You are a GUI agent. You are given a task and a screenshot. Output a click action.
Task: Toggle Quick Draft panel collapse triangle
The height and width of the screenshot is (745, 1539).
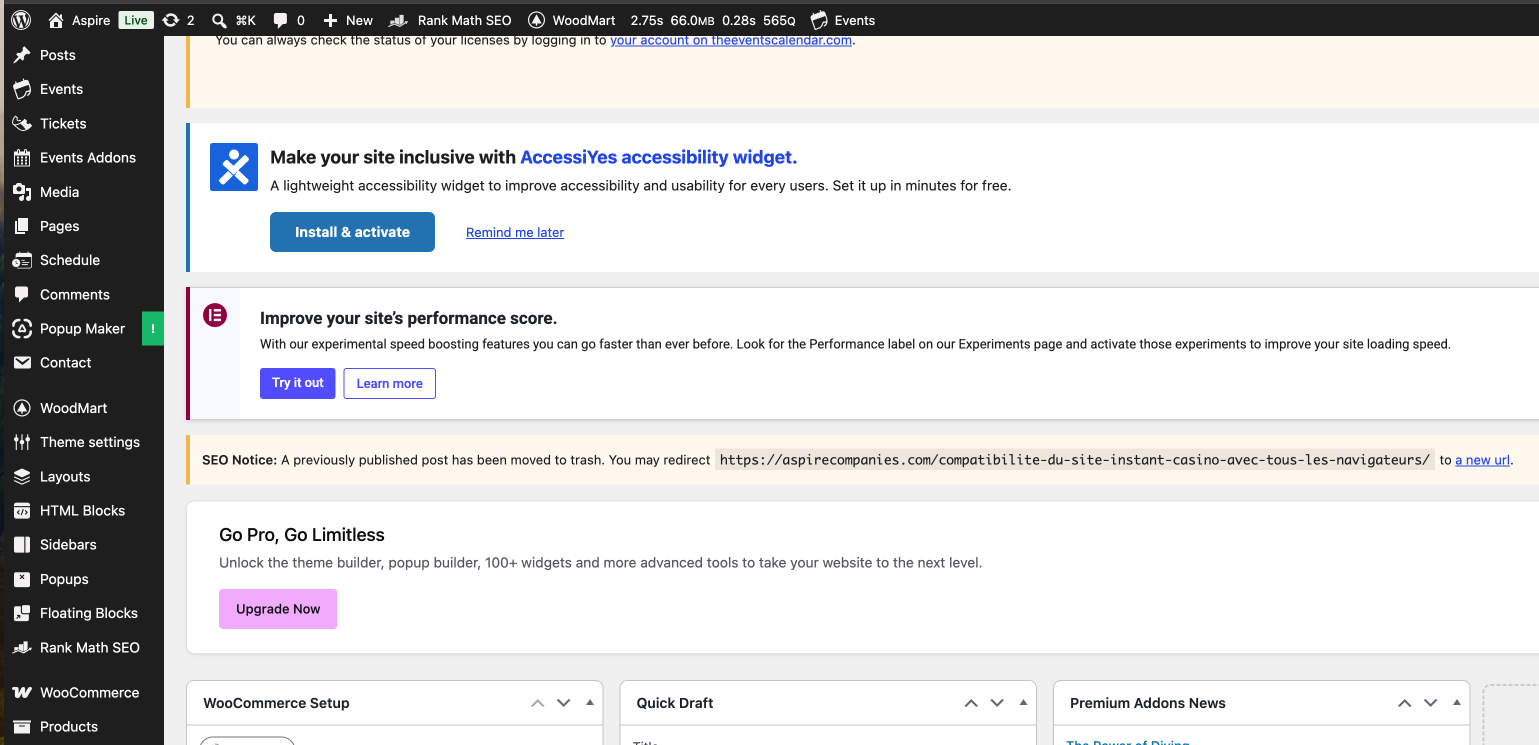[1023, 702]
